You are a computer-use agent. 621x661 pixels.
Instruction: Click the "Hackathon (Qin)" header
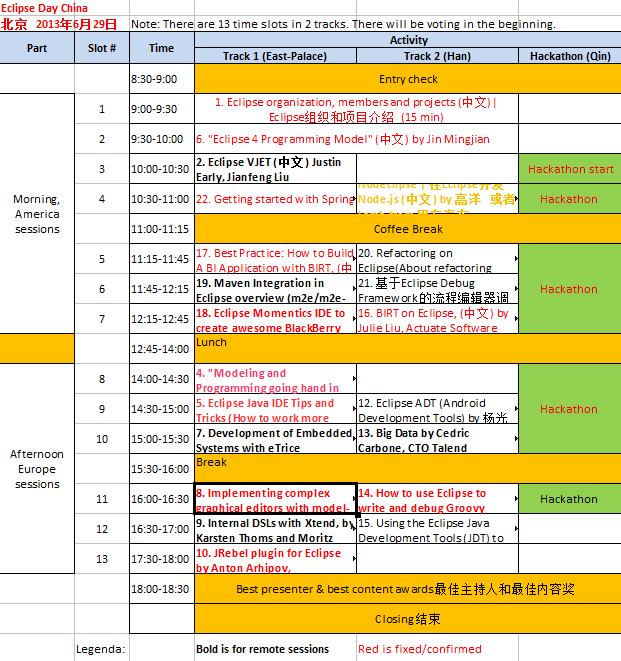[x=570, y=56]
